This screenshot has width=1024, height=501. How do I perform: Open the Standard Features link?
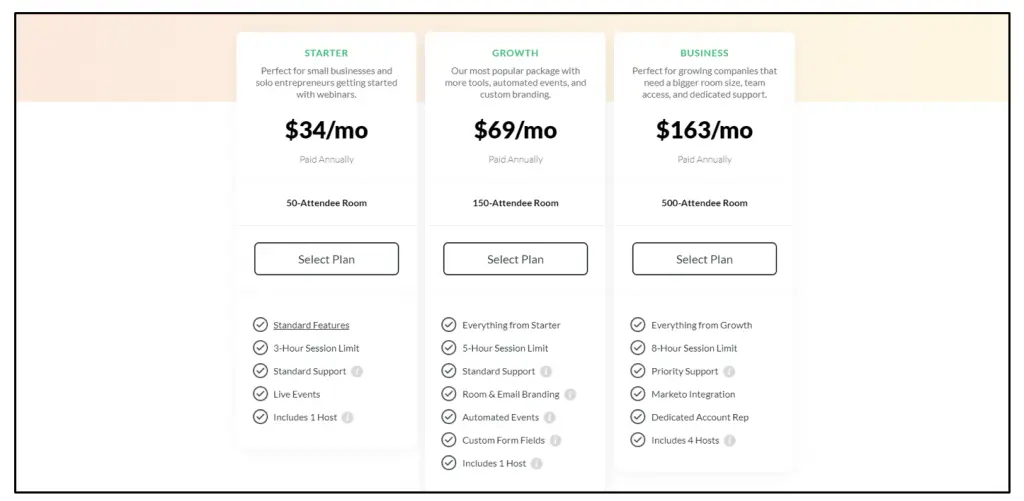coord(311,325)
